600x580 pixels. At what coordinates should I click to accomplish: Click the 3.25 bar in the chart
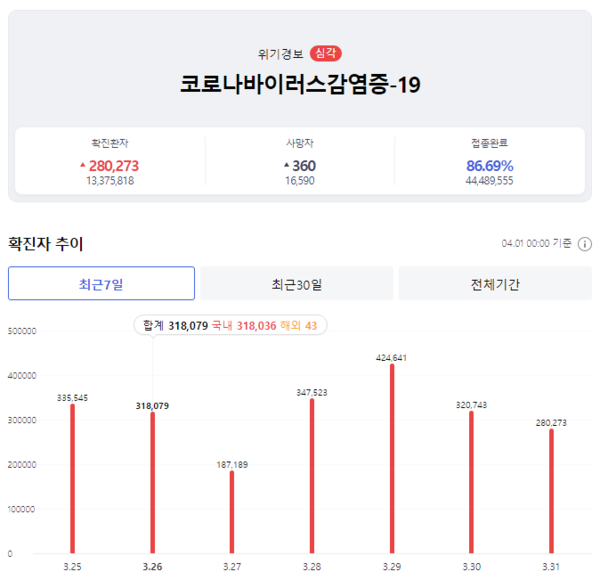pos(73,478)
